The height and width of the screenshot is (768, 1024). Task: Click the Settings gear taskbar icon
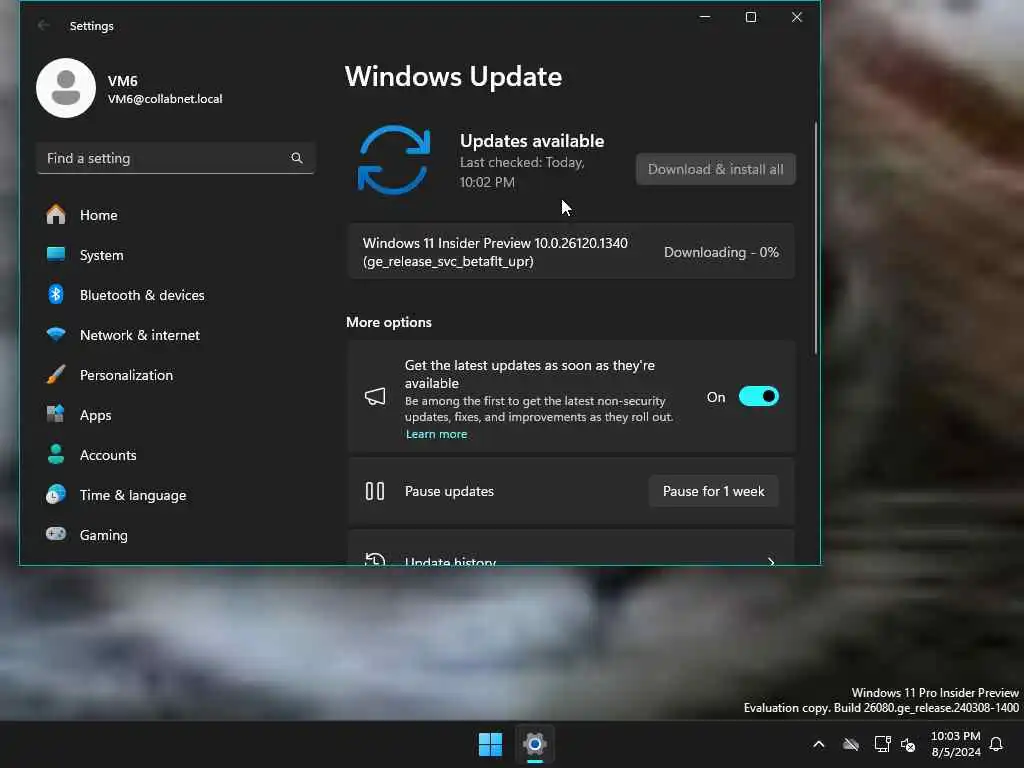coord(535,744)
